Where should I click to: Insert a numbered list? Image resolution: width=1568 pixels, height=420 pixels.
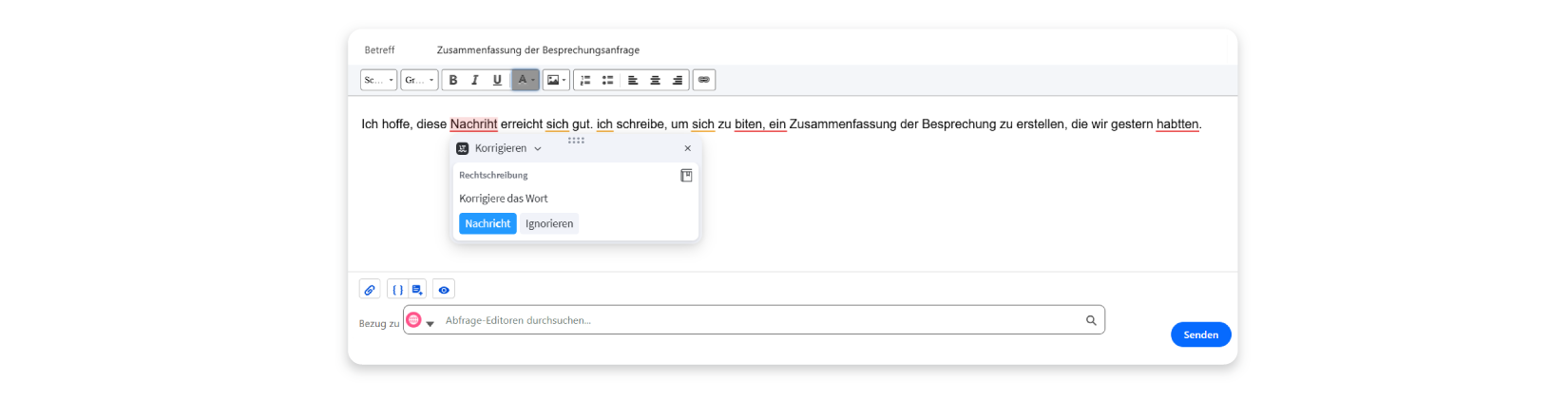point(585,80)
